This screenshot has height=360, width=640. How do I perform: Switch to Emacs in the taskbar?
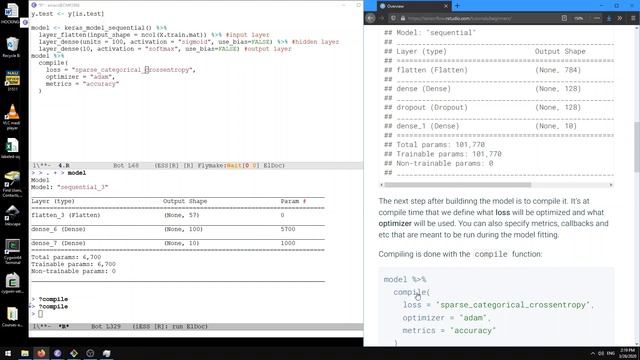[x=58, y=353]
